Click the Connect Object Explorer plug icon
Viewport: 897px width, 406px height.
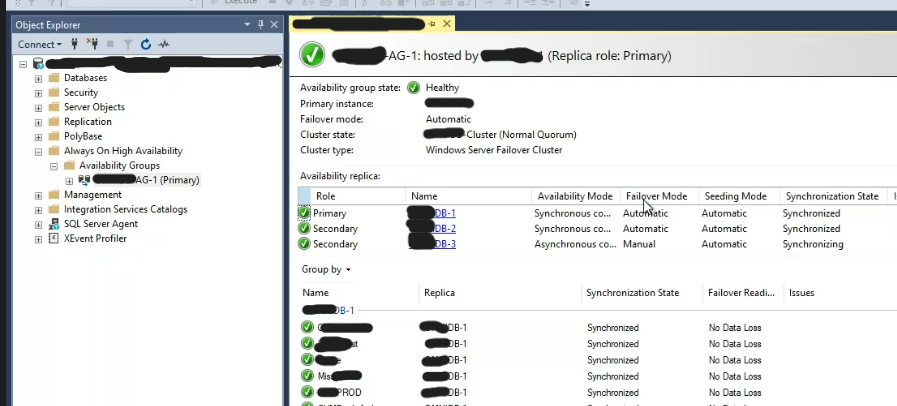pyautogui.click(x=74, y=44)
